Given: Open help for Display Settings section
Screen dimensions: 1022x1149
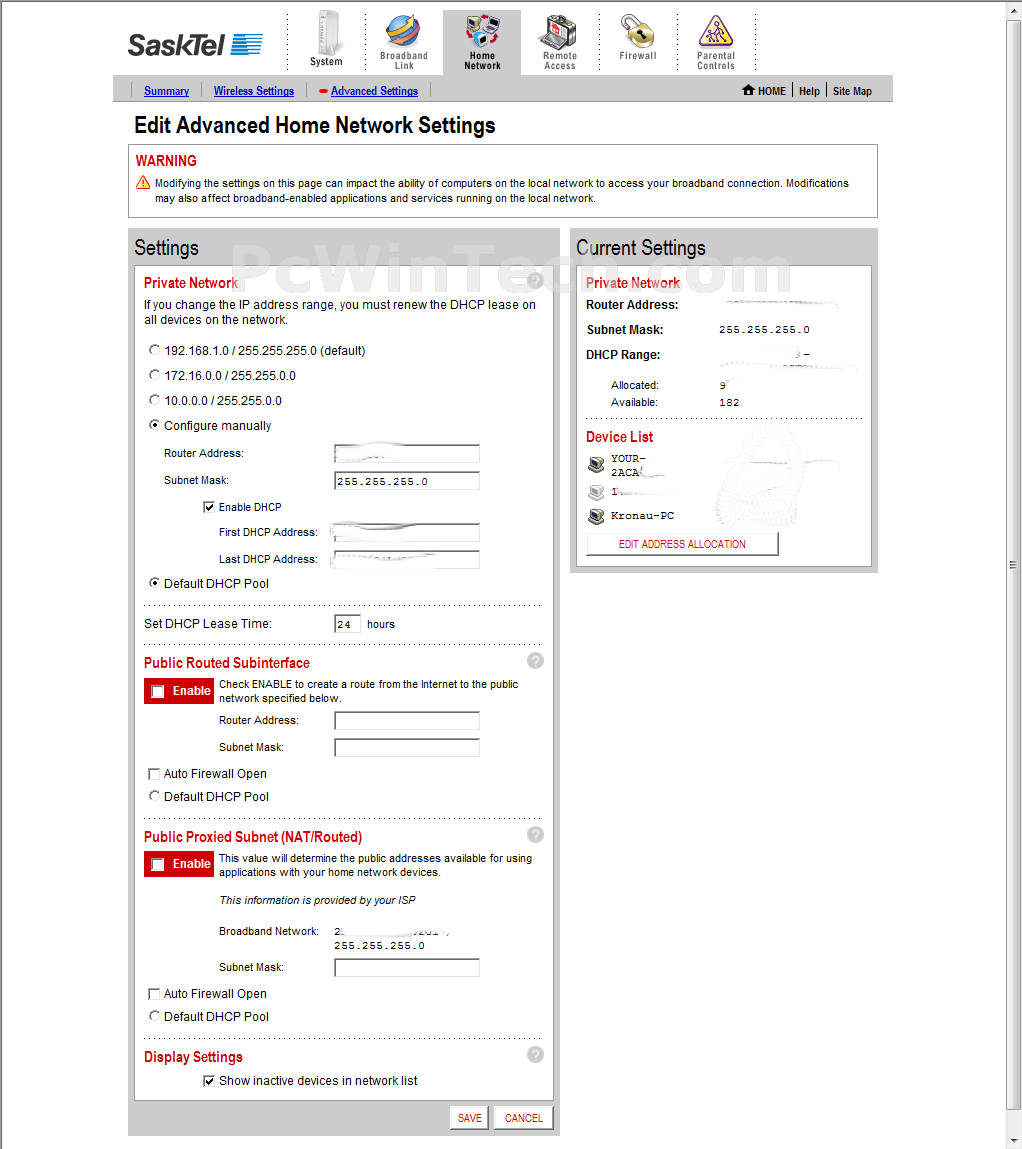Looking at the screenshot, I should 536,1054.
